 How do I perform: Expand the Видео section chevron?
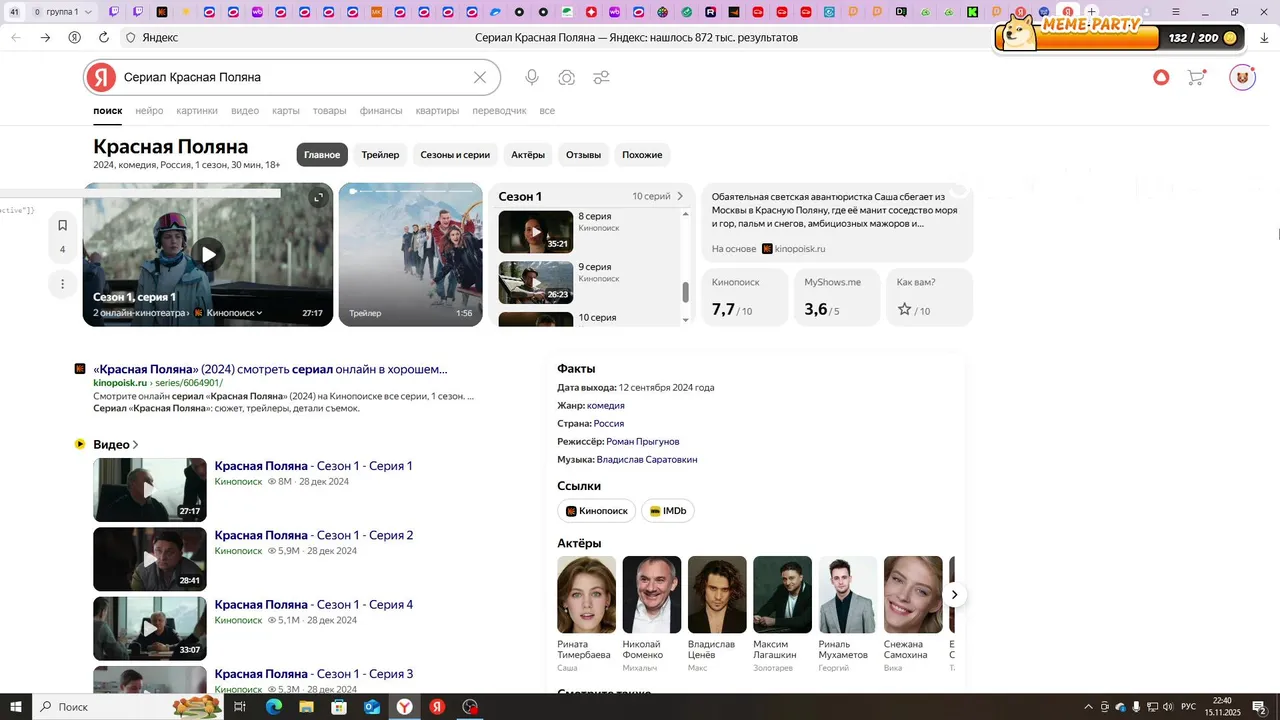[136, 445]
